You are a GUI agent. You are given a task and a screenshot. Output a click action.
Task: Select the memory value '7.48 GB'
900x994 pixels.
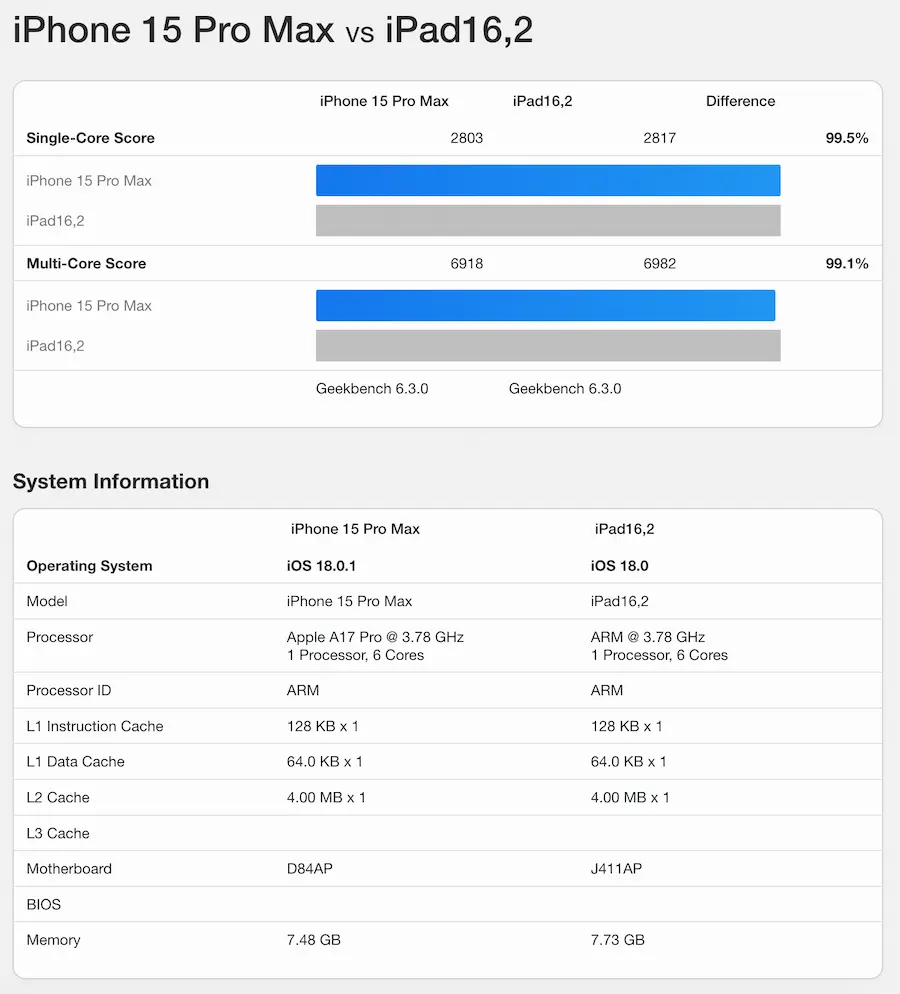pyautogui.click(x=314, y=940)
